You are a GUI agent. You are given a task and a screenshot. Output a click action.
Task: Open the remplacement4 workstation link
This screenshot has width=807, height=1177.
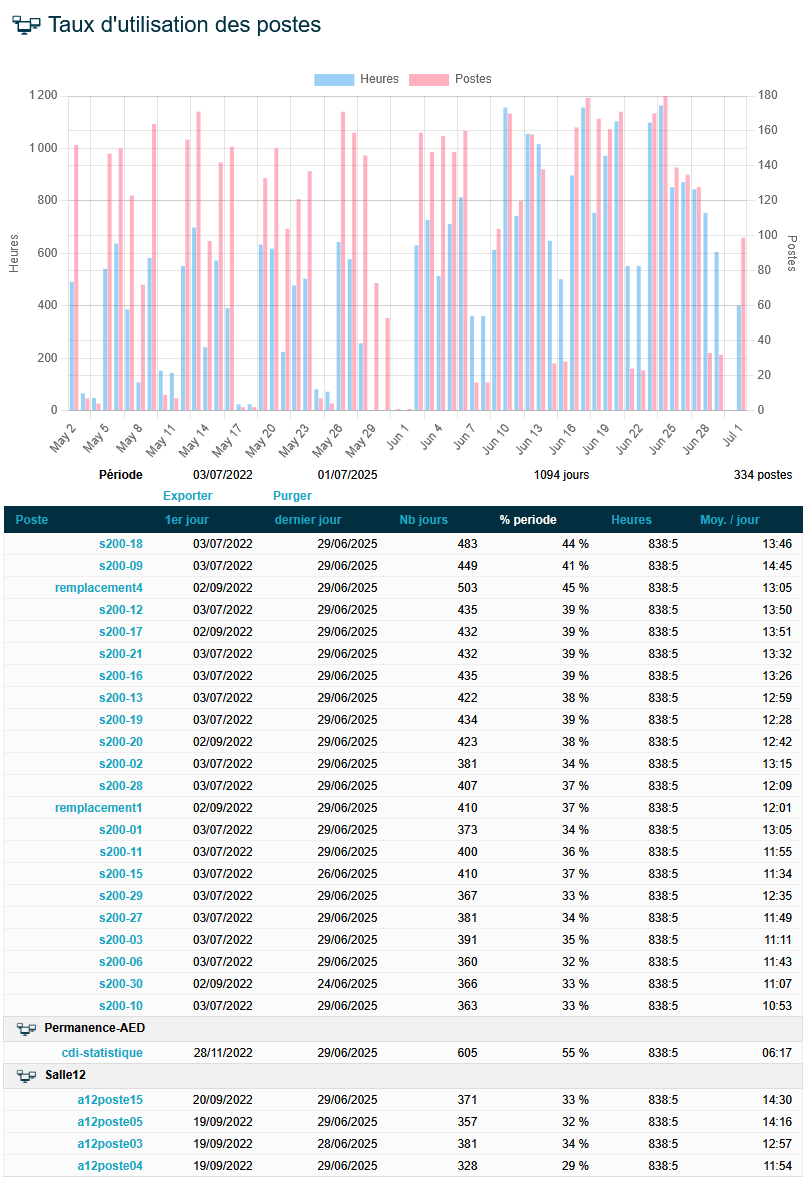tap(98, 588)
